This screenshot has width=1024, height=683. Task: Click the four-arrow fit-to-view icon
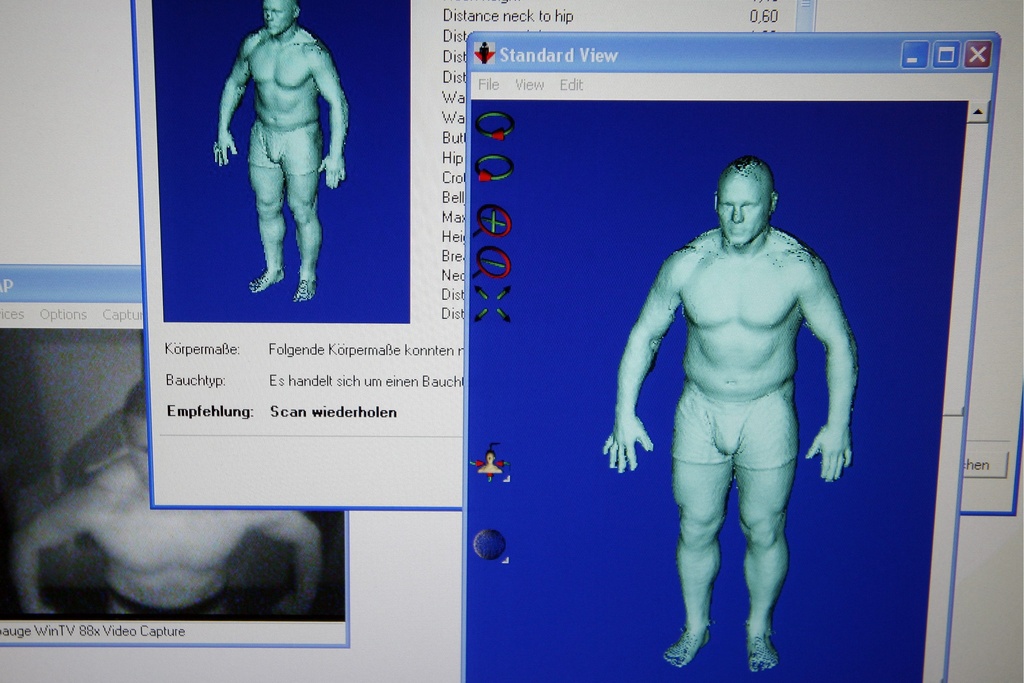pyautogui.click(x=492, y=304)
